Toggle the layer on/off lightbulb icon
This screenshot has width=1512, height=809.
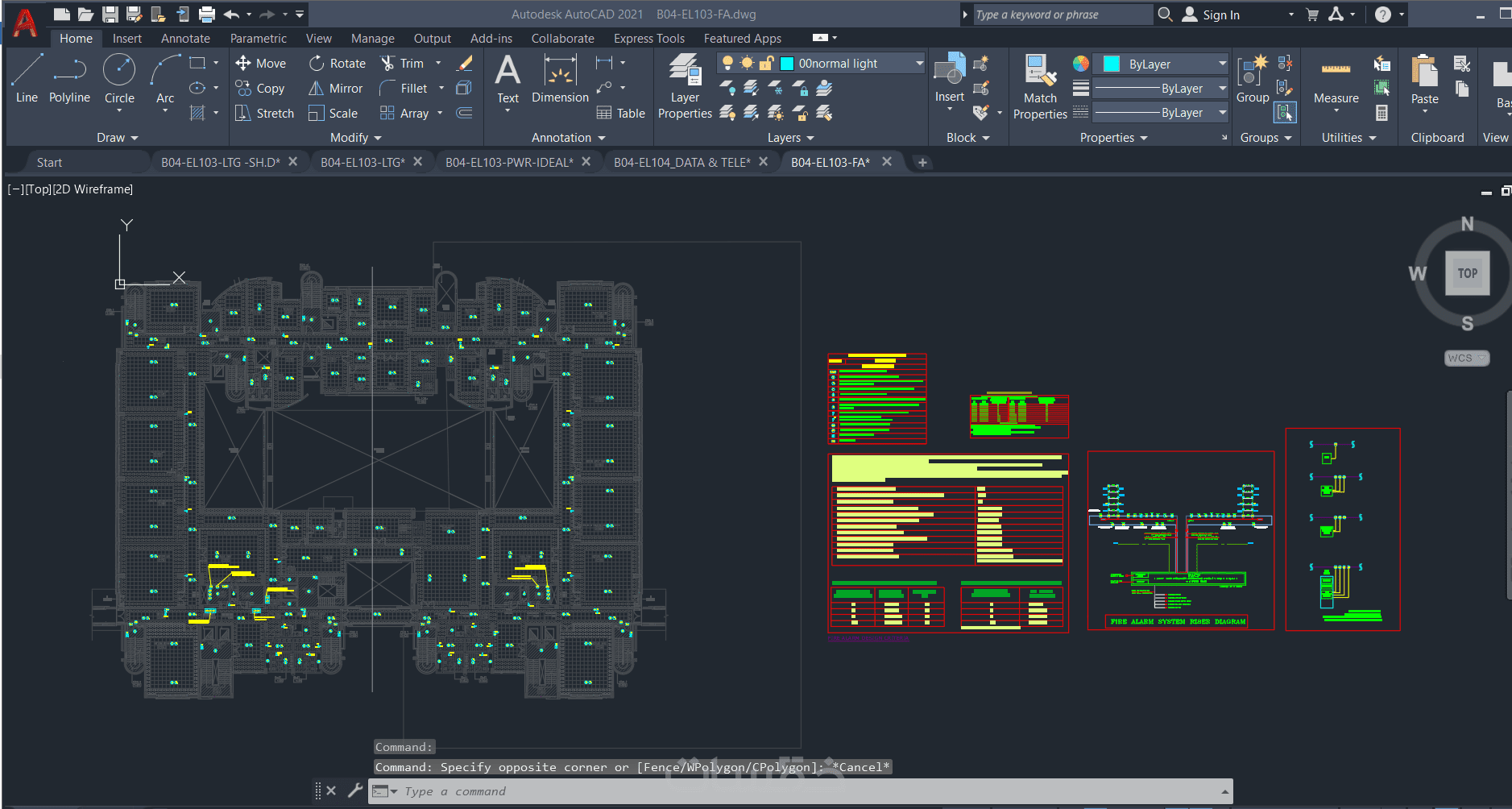point(727,64)
